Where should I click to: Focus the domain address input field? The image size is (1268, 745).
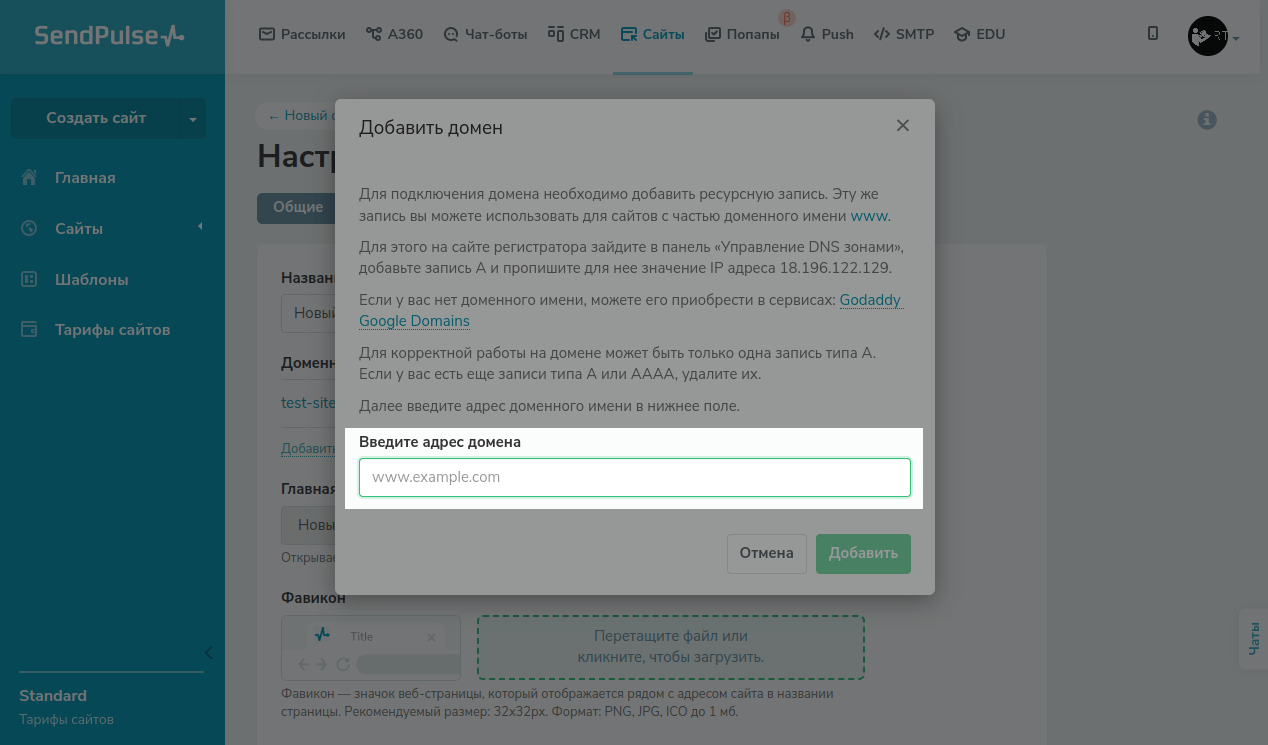[634, 477]
